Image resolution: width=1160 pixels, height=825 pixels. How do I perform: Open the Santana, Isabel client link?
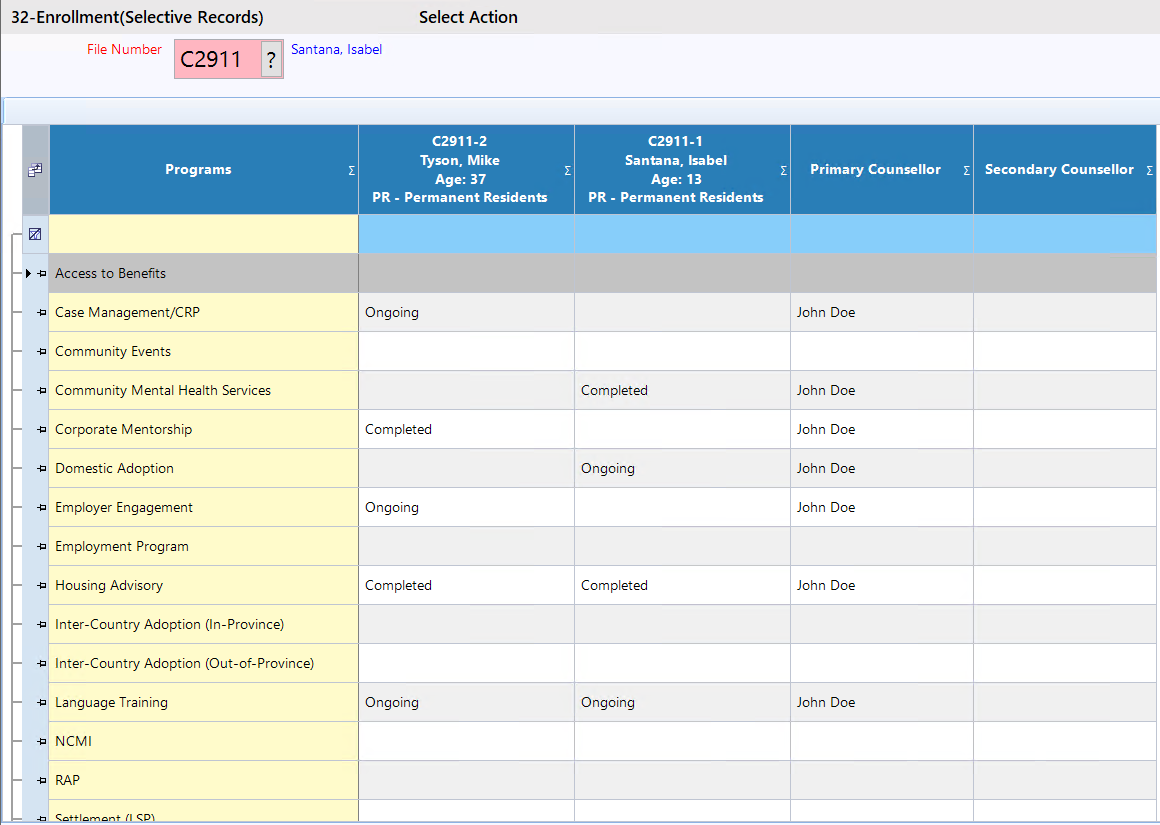337,50
